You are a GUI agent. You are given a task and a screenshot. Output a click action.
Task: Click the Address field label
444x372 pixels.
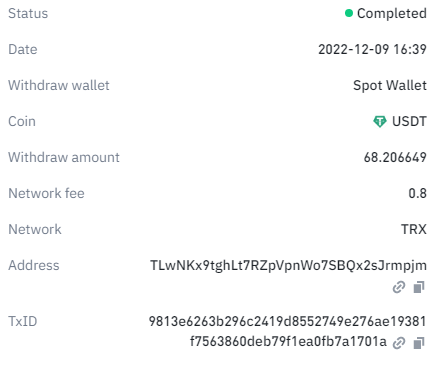[x=34, y=266]
